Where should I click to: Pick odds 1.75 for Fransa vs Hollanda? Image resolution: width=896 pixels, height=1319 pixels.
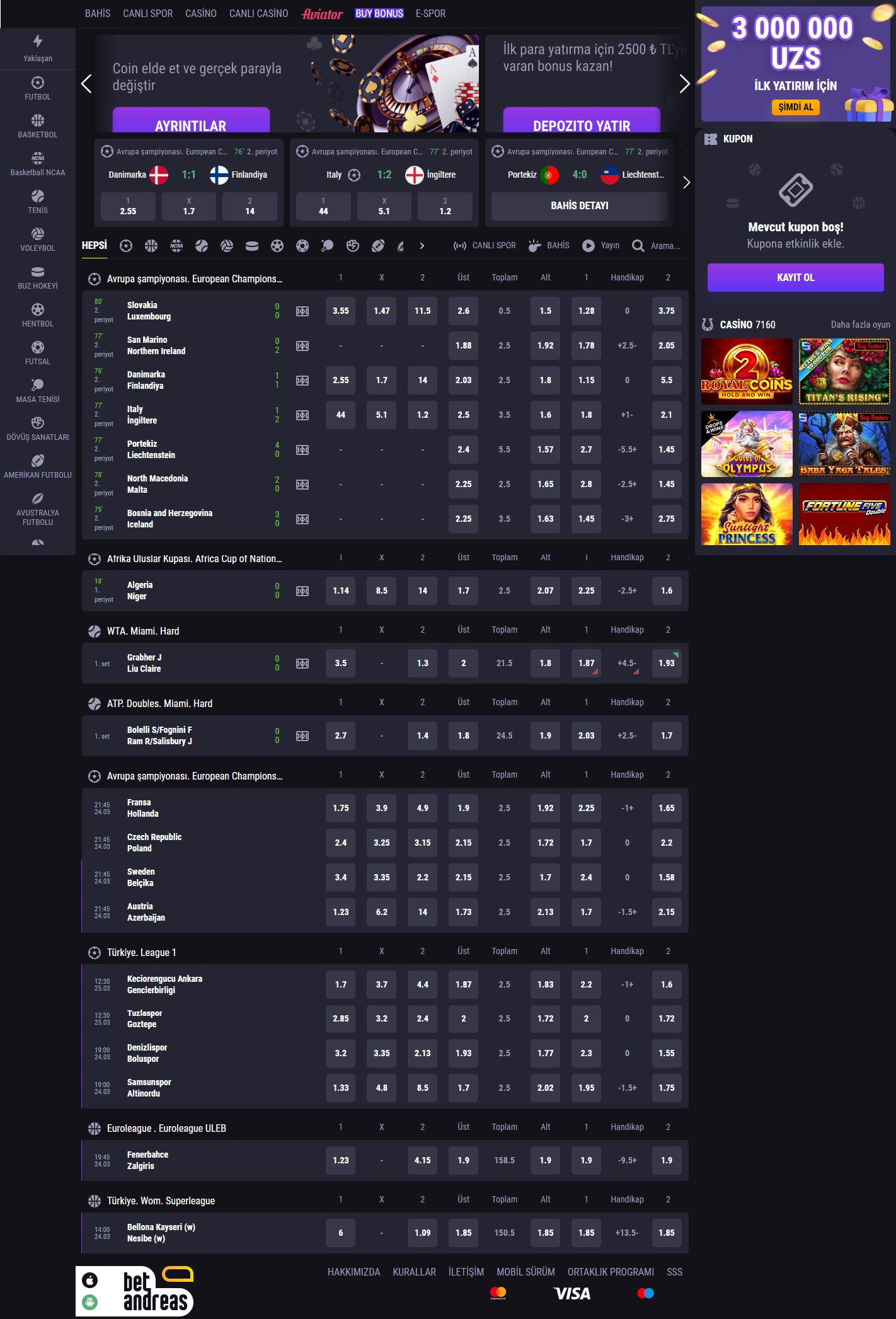point(341,808)
